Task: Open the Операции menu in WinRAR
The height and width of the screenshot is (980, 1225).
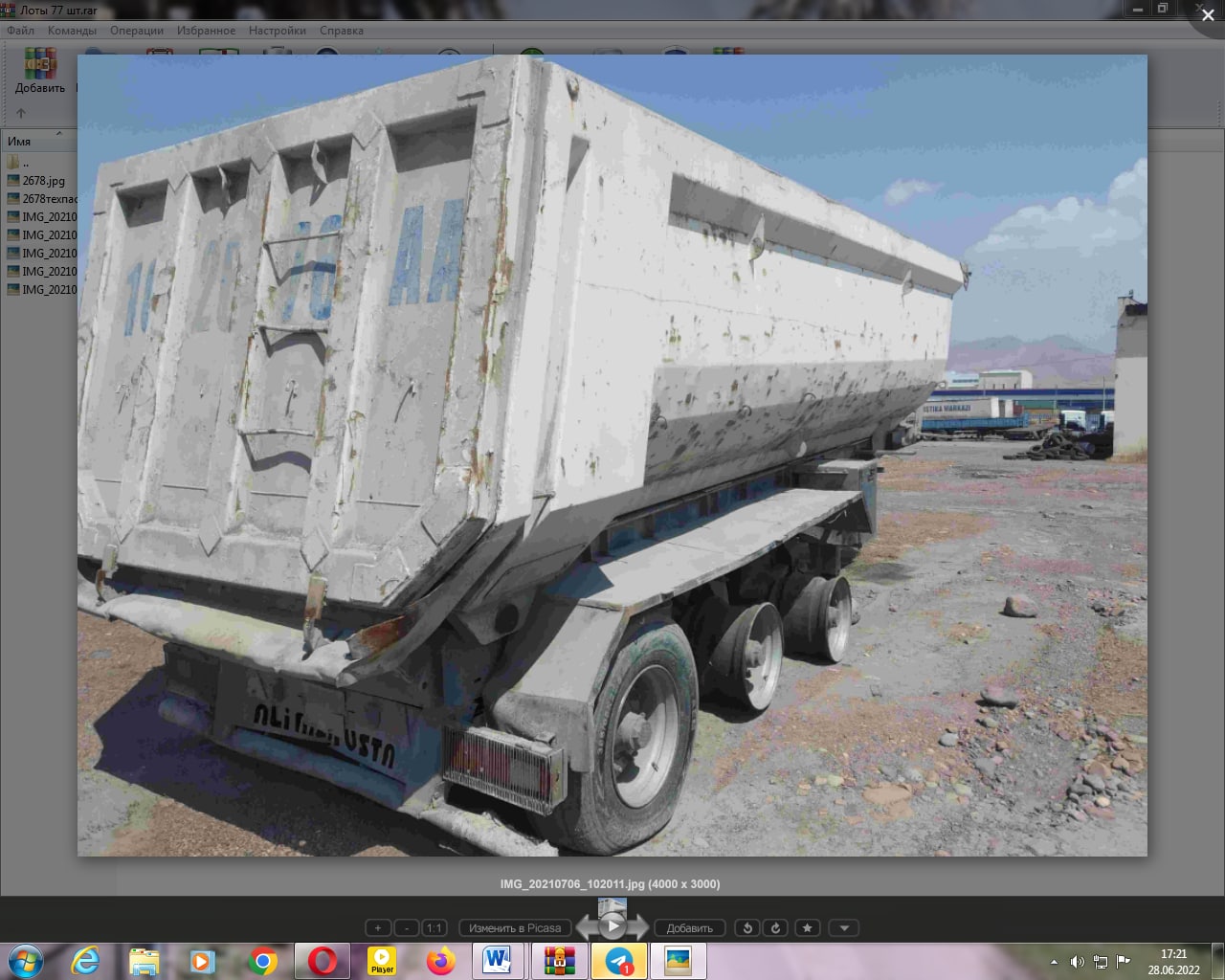Action: click(137, 31)
